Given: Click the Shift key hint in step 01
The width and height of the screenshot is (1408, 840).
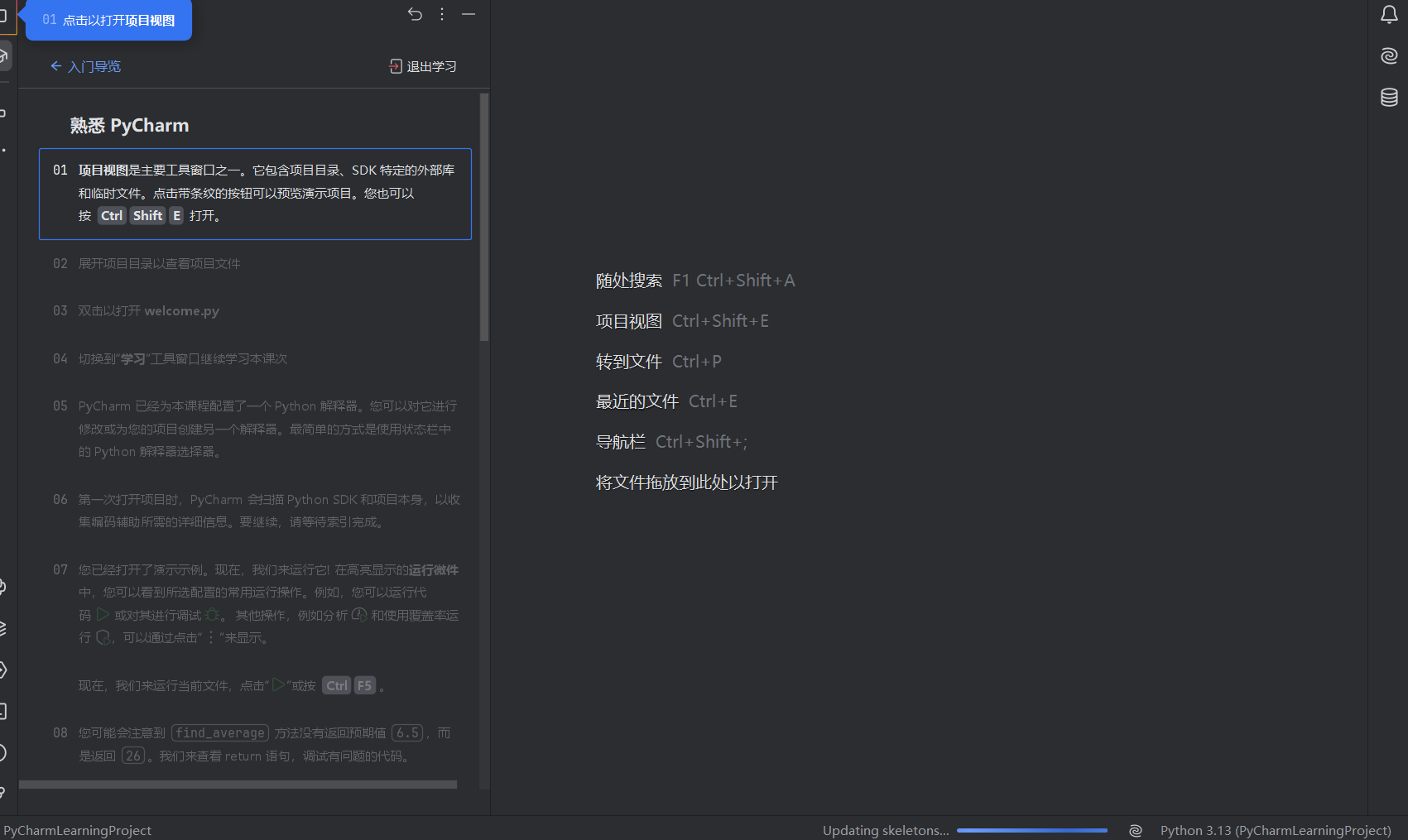Looking at the screenshot, I should click(148, 216).
